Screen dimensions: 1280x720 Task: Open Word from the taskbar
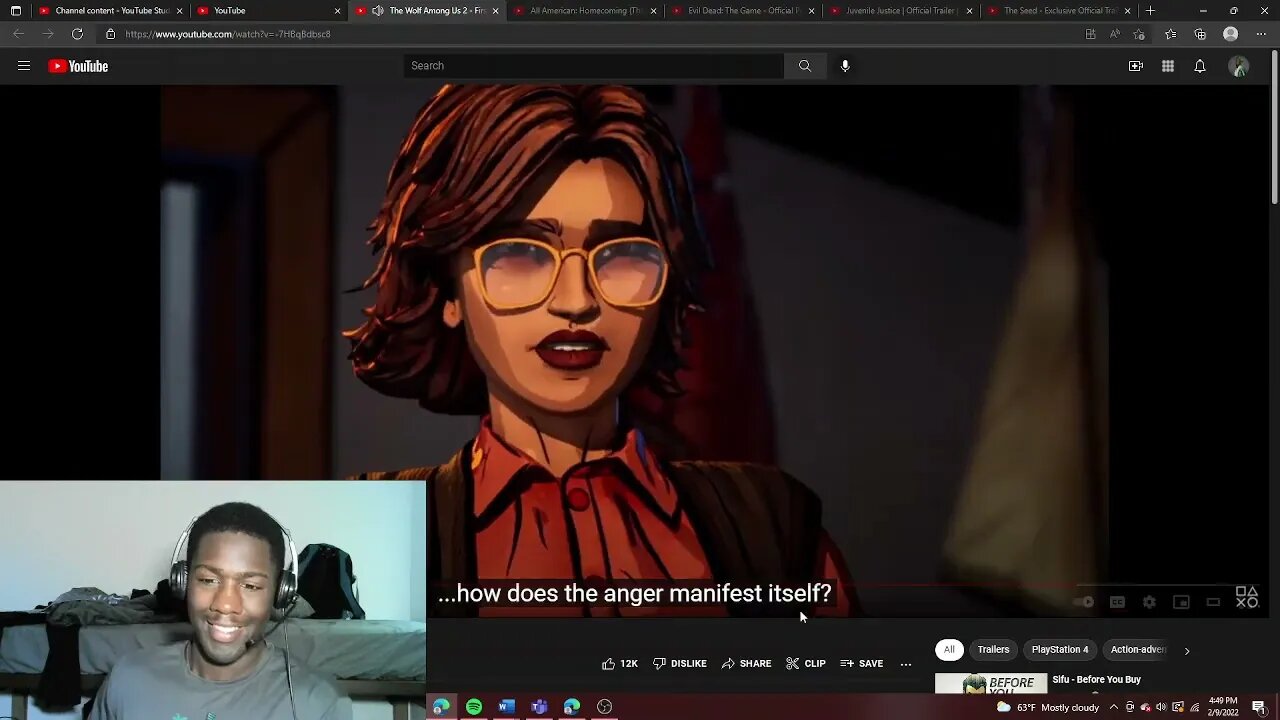(x=506, y=707)
